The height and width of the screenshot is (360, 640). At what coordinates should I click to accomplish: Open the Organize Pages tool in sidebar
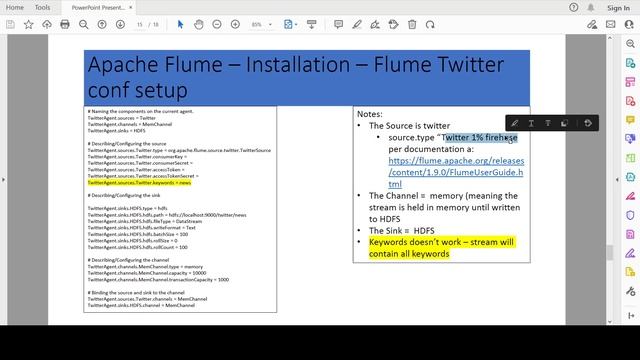pos(630,158)
